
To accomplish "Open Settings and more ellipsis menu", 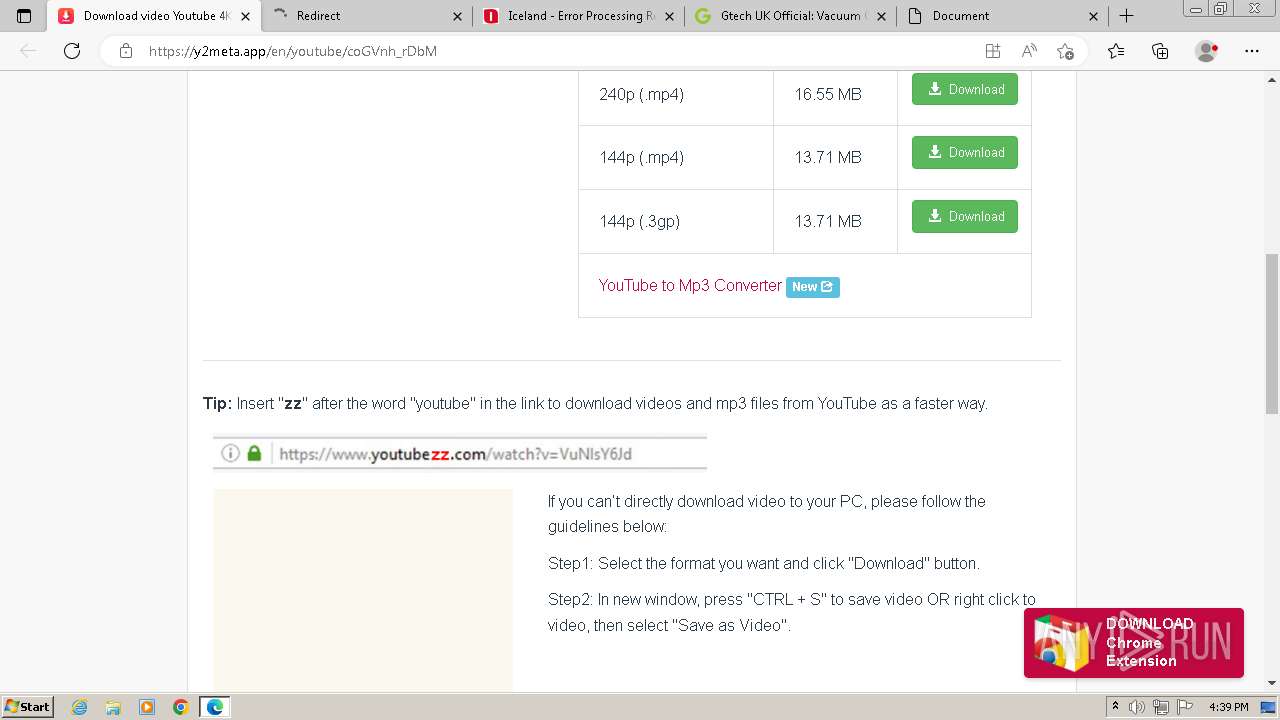I will [1252, 51].
